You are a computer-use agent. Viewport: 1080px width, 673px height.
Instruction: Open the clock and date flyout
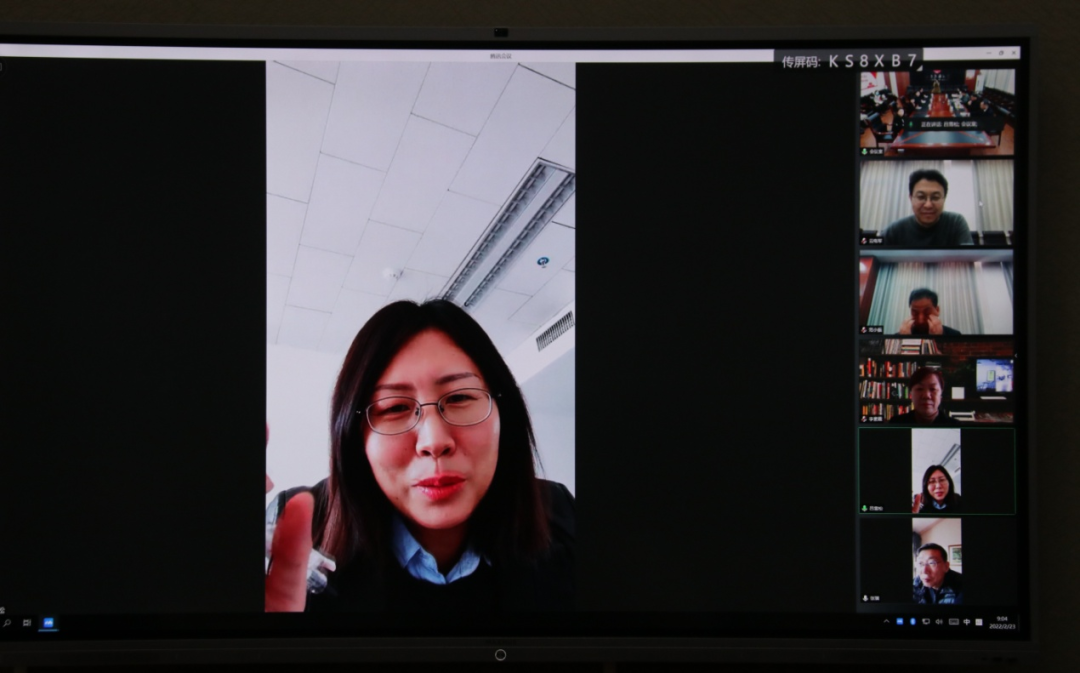point(1001,622)
